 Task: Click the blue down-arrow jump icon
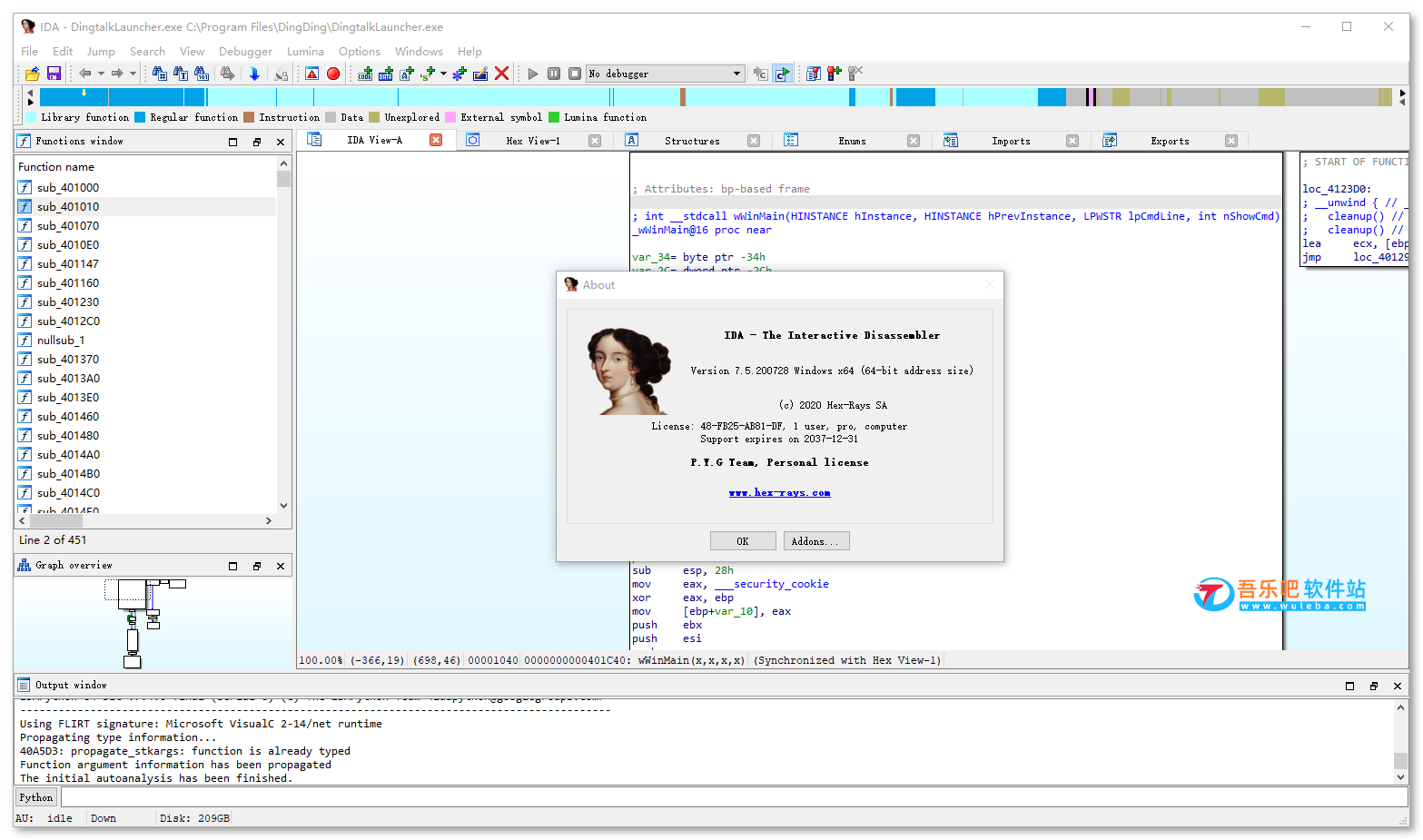pos(254,74)
